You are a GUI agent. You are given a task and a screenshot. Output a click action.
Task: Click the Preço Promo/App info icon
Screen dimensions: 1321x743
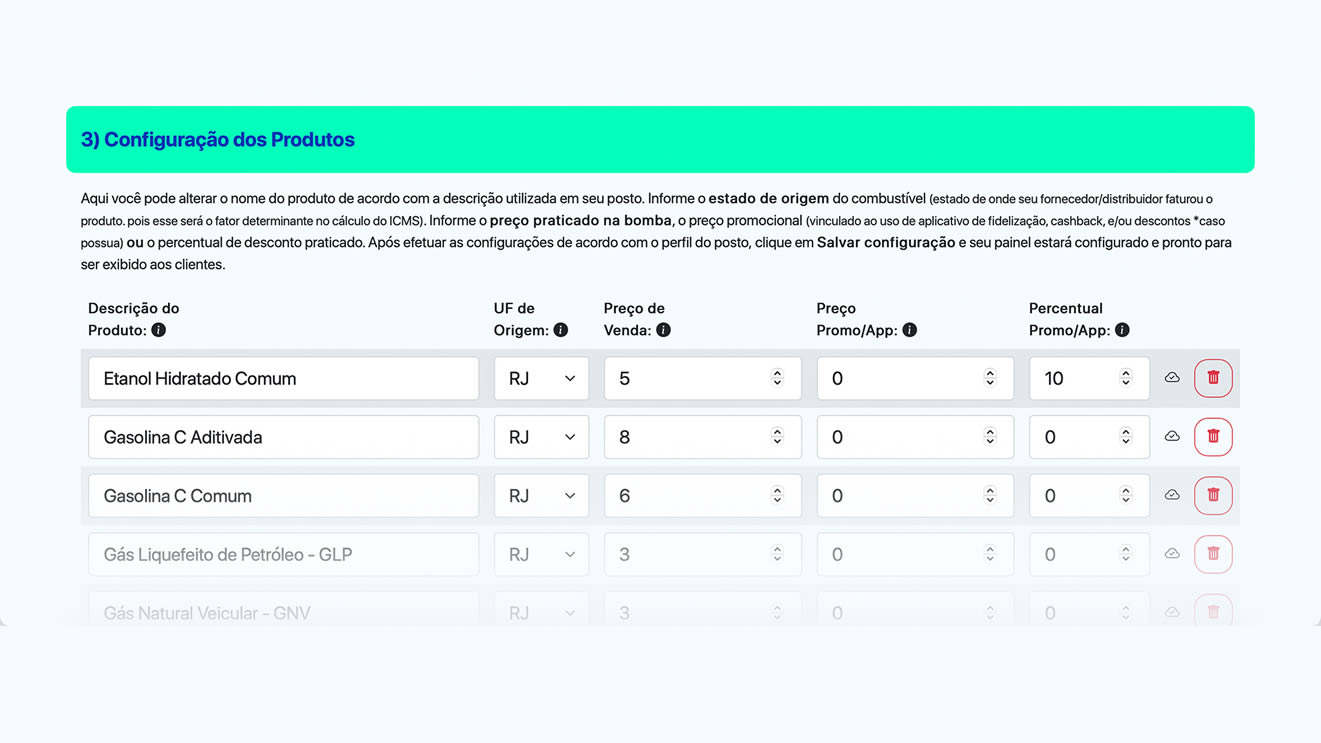[909, 330]
